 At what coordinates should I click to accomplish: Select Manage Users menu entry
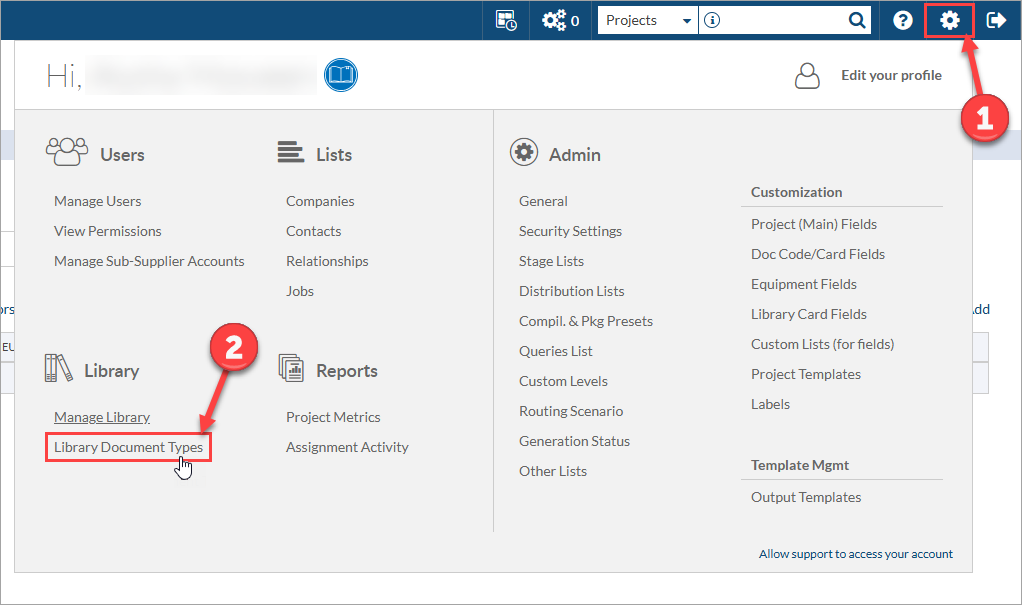[98, 201]
